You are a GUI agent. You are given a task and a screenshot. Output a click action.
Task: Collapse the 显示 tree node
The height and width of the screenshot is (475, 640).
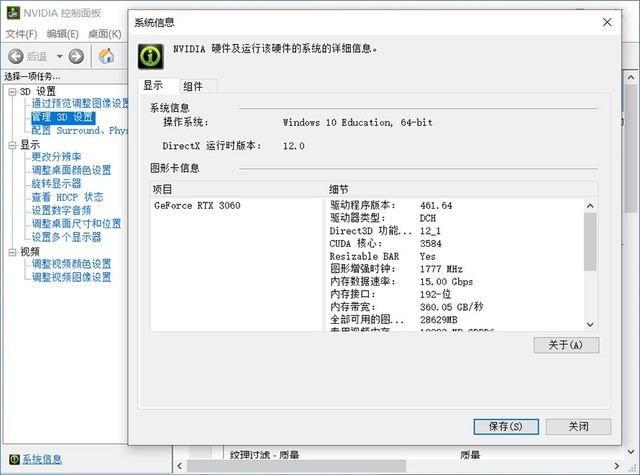click(13, 145)
